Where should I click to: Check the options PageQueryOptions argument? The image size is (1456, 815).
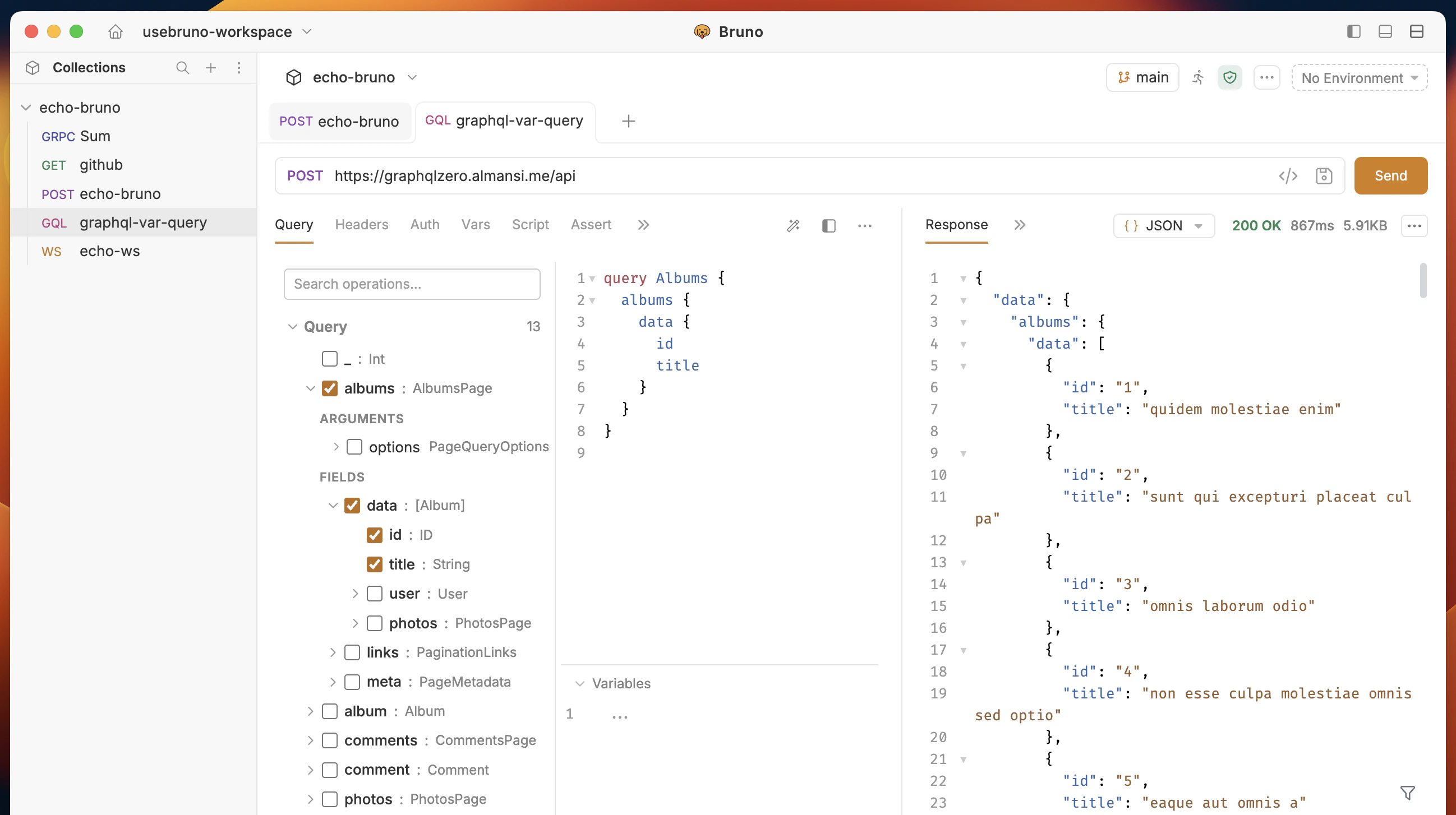(354, 446)
